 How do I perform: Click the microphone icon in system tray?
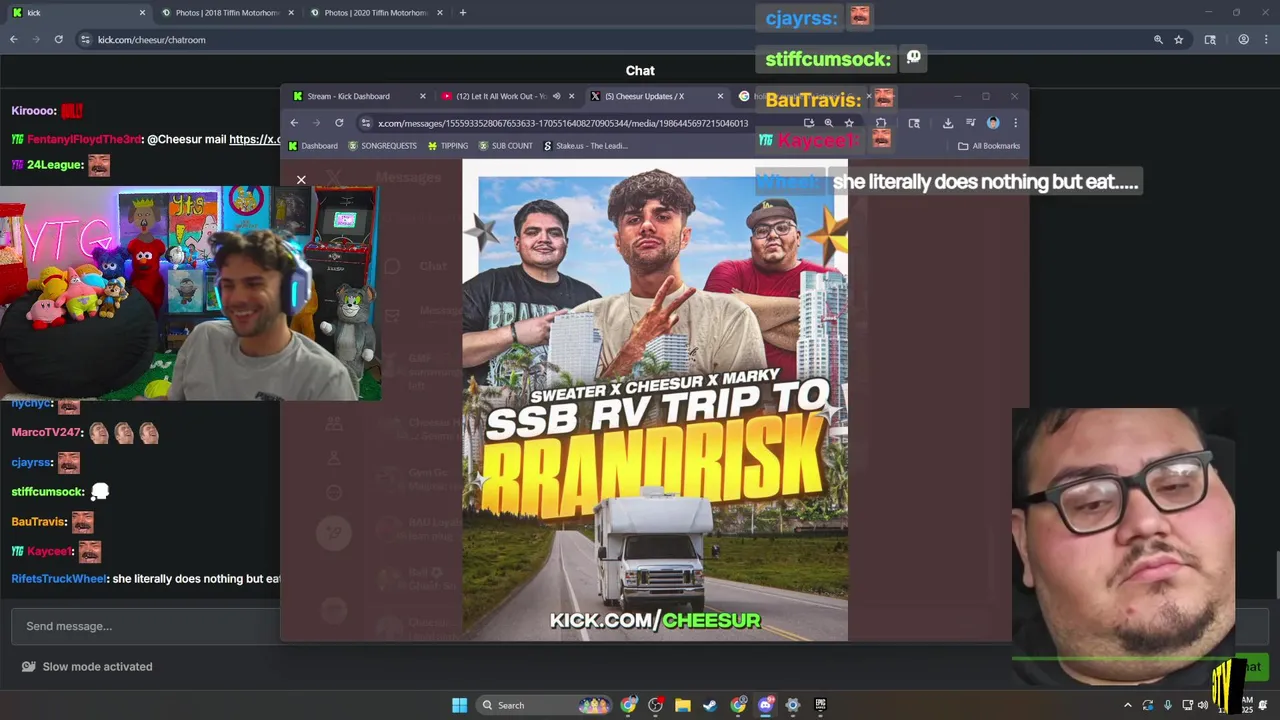pos(1168,705)
